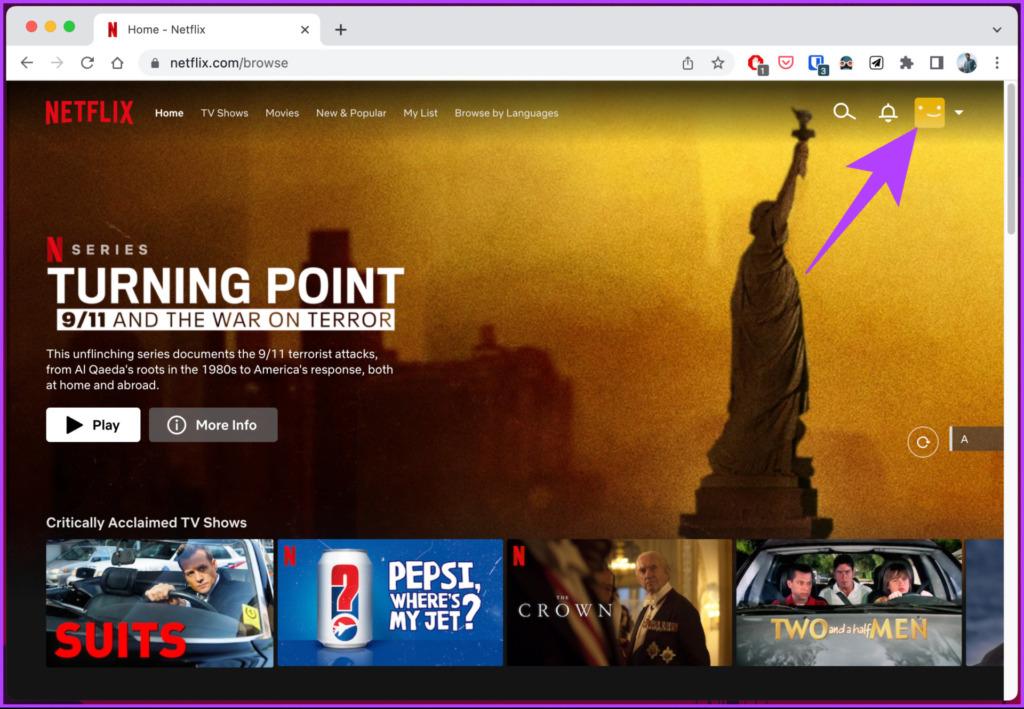Click the share page icon
This screenshot has width=1024, height=709.
click(x=688, y=63)
